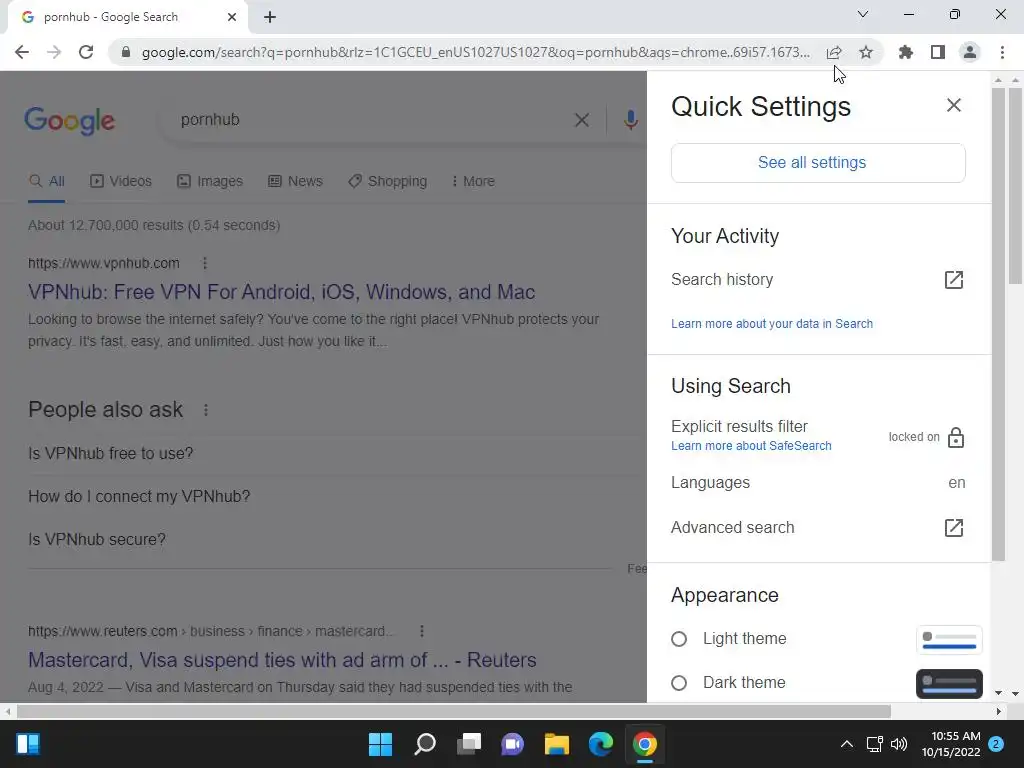
Task: Open a new tab with plus button
Action: 270,17
